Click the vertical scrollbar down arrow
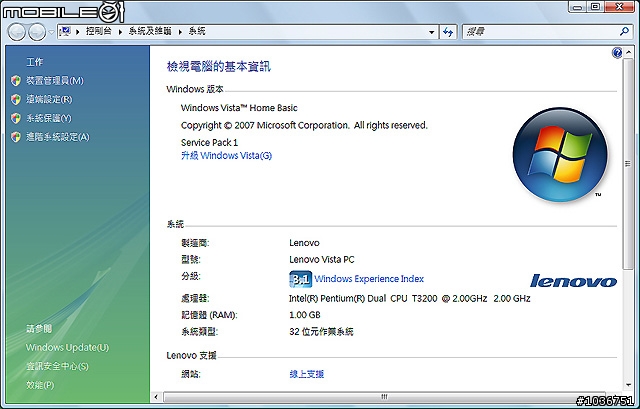The width and height of the screenshot is (640, 409). coord(628,385)
